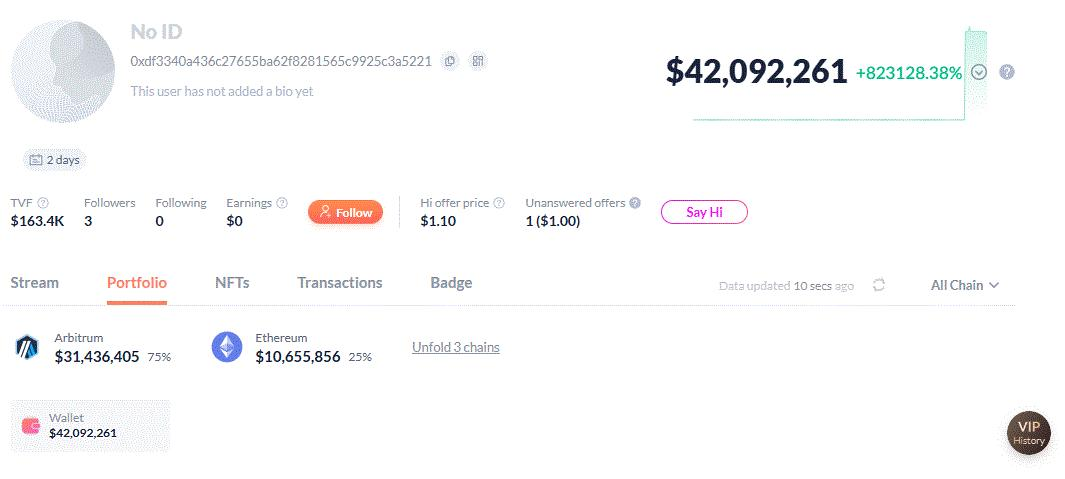Image resolution: width=1065 pixels, height=479 pixels.
Task: Refresh portfolio data
Action: click(x=879, y=285)
